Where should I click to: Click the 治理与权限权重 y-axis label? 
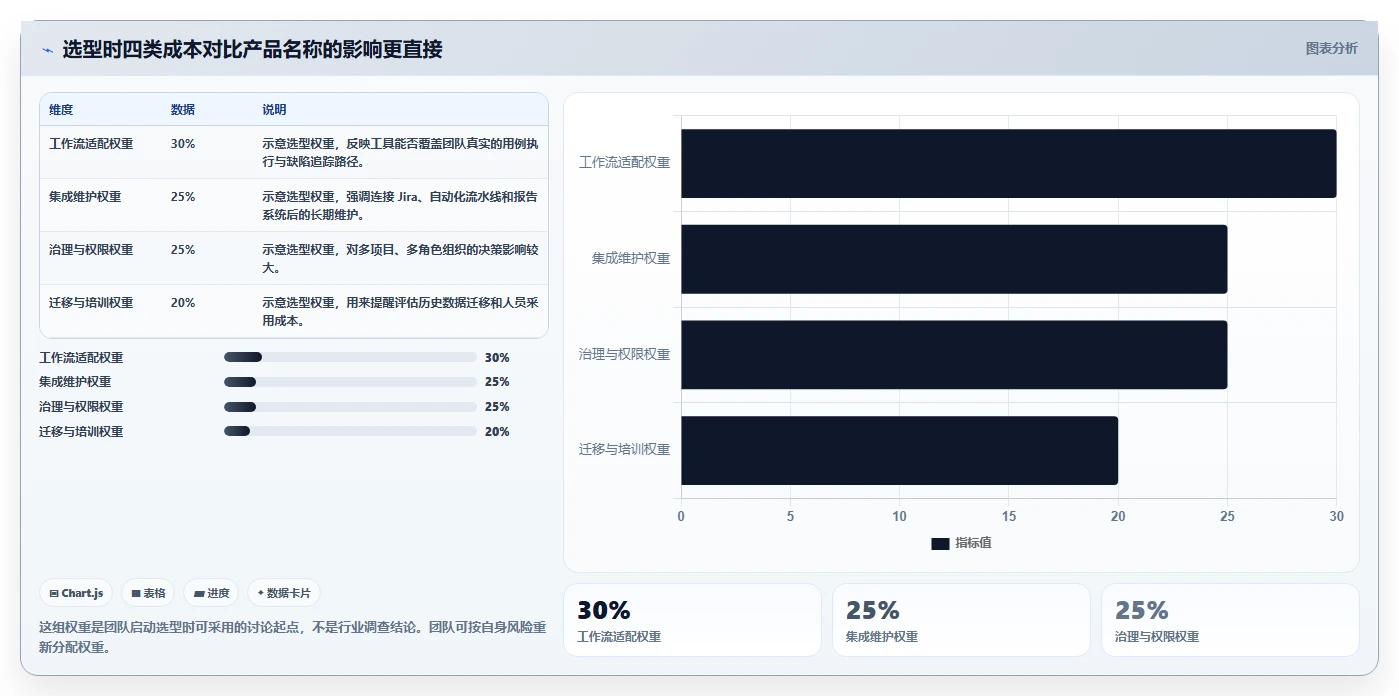(x=624, y=354)
